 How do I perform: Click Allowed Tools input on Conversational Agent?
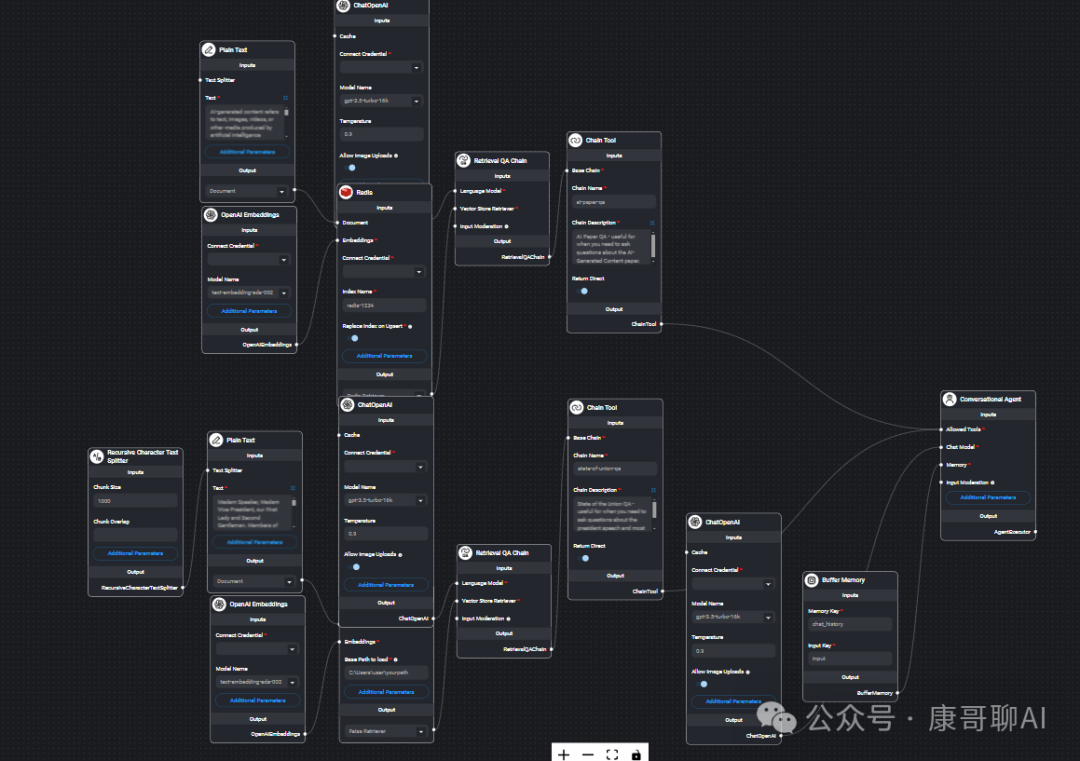(963, 429)
